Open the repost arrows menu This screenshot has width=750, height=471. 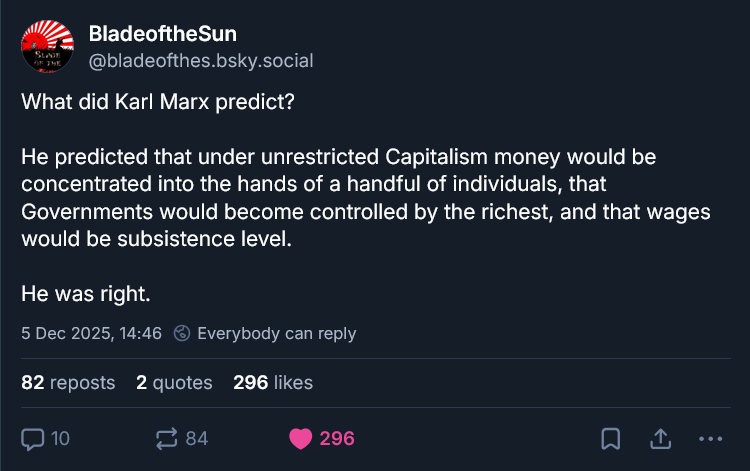pyautogui.click(x=167, y=438)
